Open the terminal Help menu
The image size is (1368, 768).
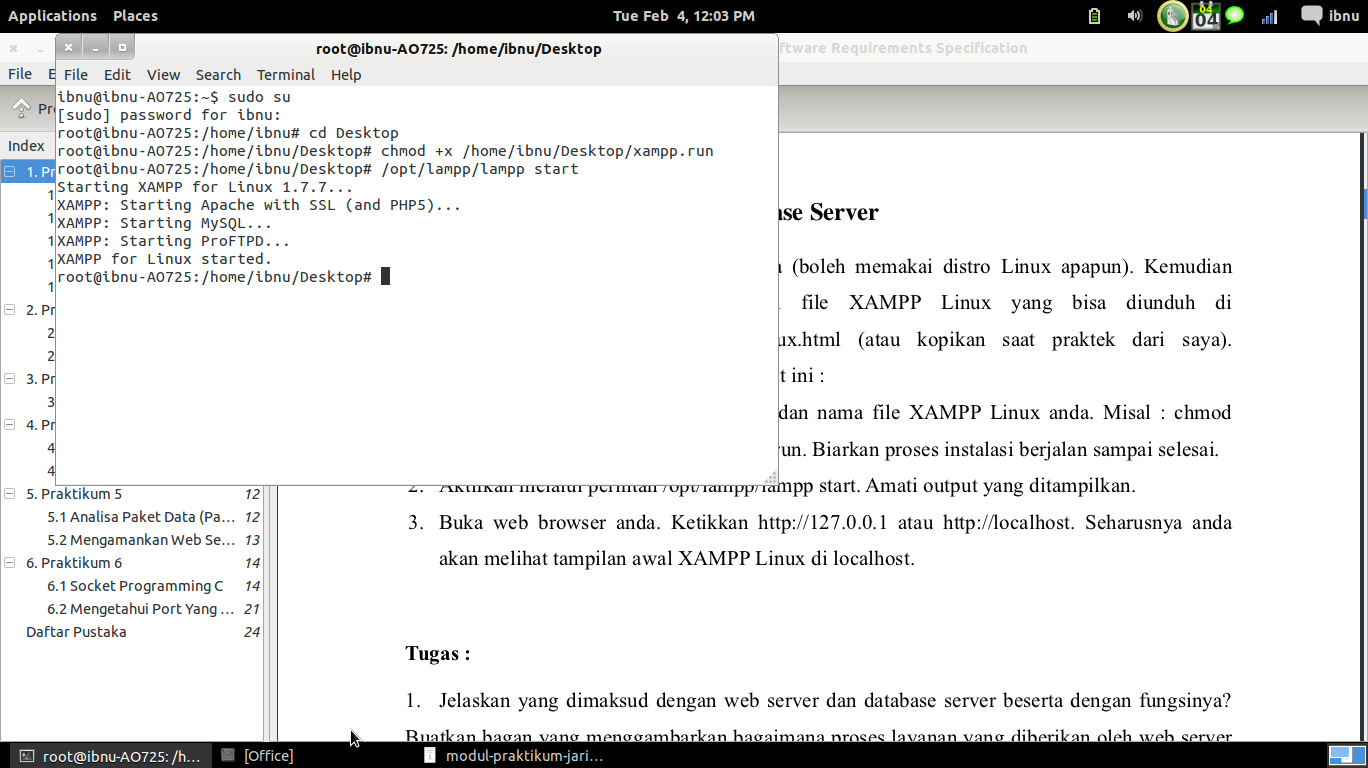point(346,75)
